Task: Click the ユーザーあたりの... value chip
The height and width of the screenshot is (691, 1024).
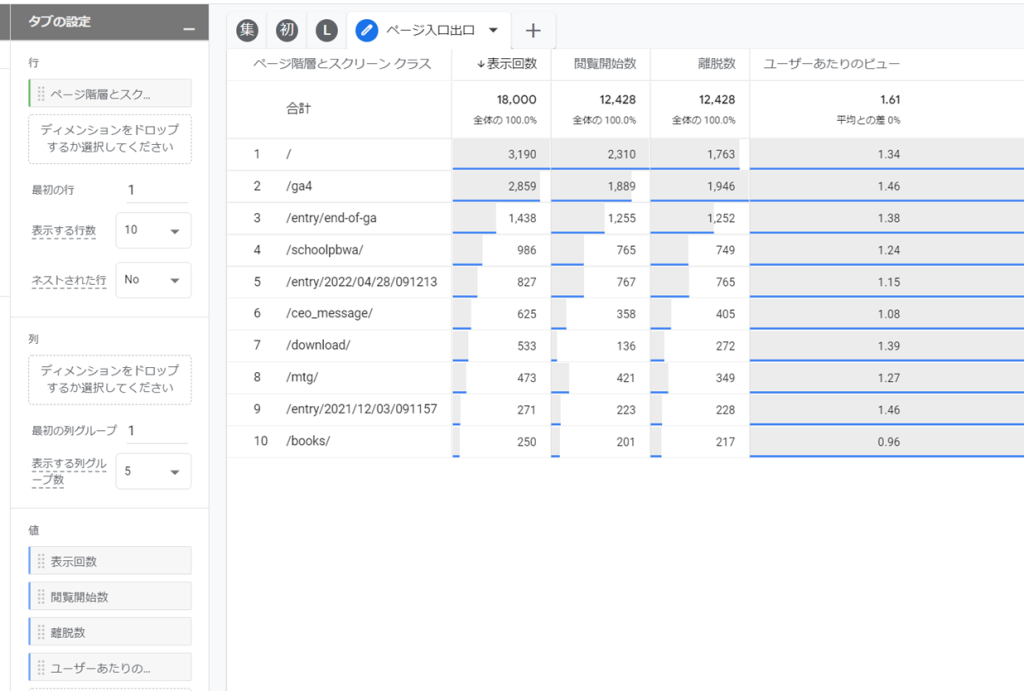Action: [110, 667]
